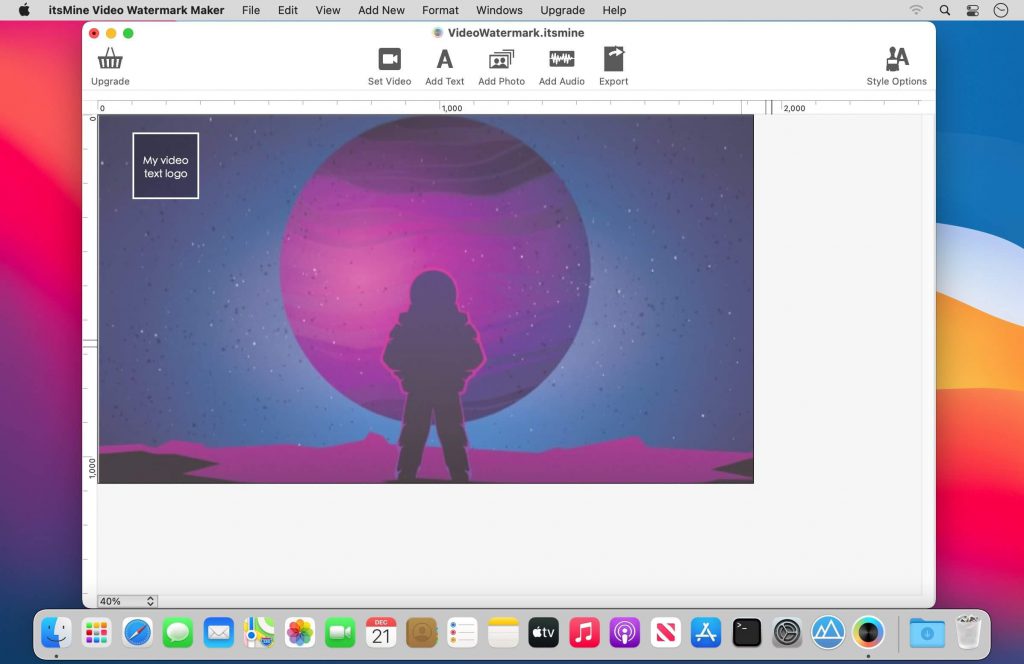Open the Format menu

click(439, 10)
